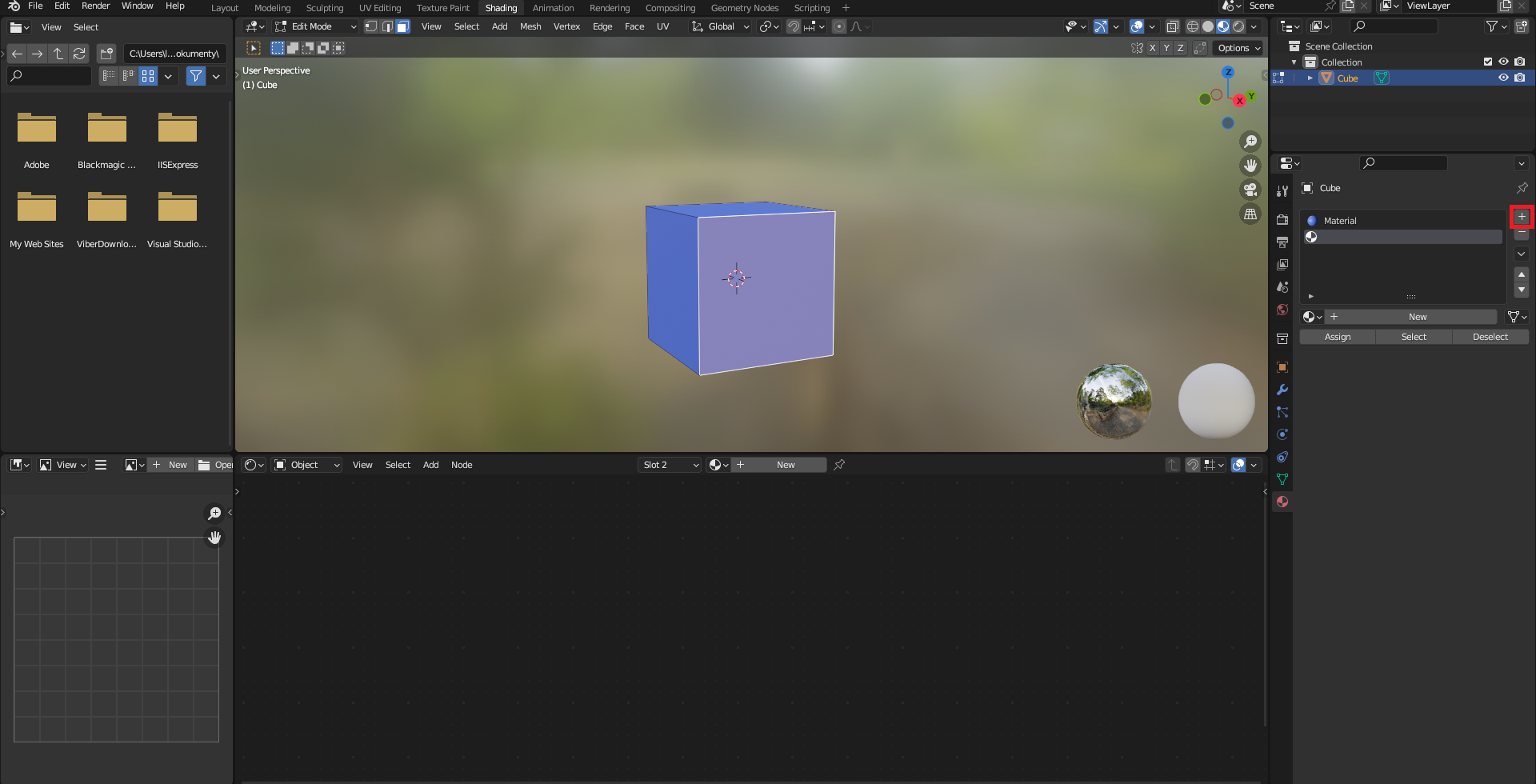Image resolution: width=1536 pixels, height=784 pixels.
Task: Toggle camera view icon in viewport
Action: (1250, 190)
